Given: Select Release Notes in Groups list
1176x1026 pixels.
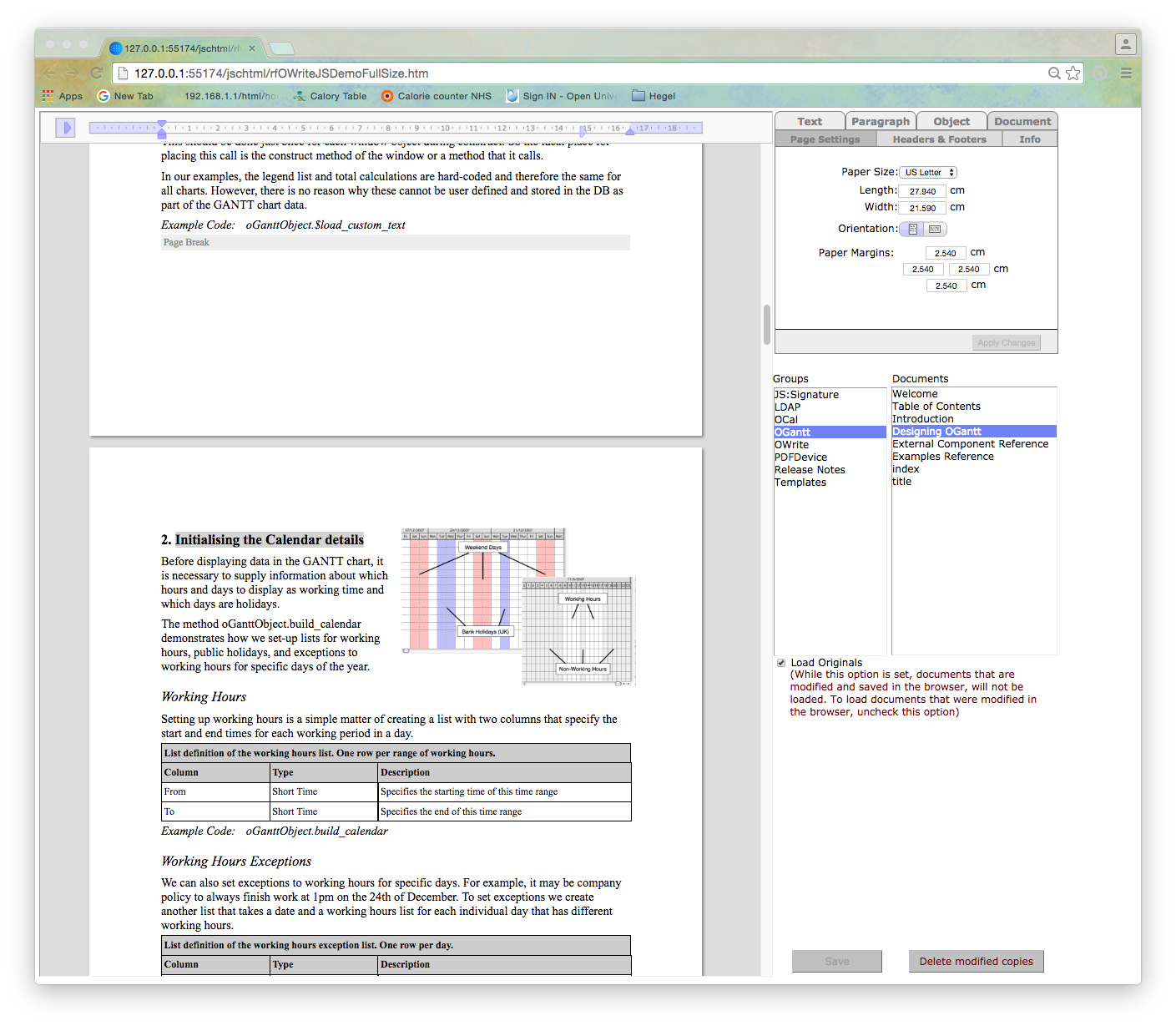Looking at the screenshot, I should [830, 469].
